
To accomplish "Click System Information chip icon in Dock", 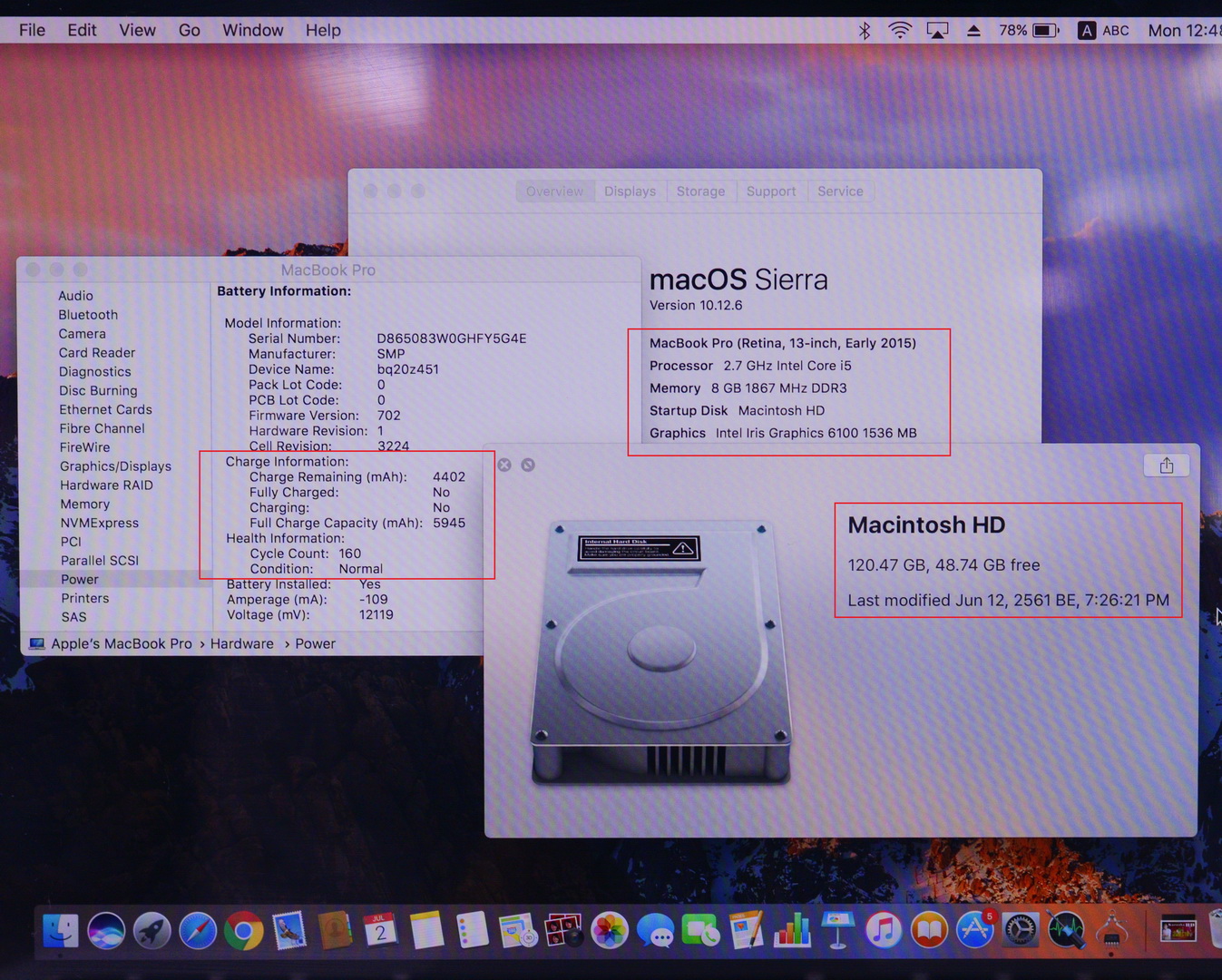I will tap(1111, 931).
